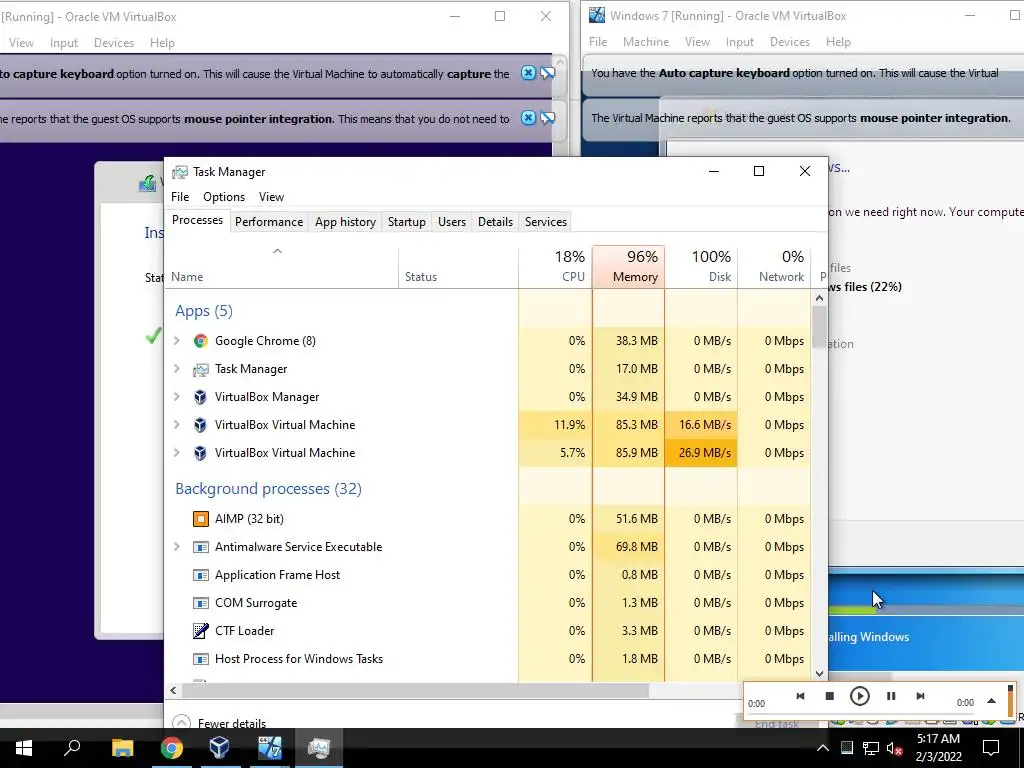Open the Action Center notifications icon
The height and width of the screenshot is (768, 1024).
pyautogui.click(x=991, y=748)
